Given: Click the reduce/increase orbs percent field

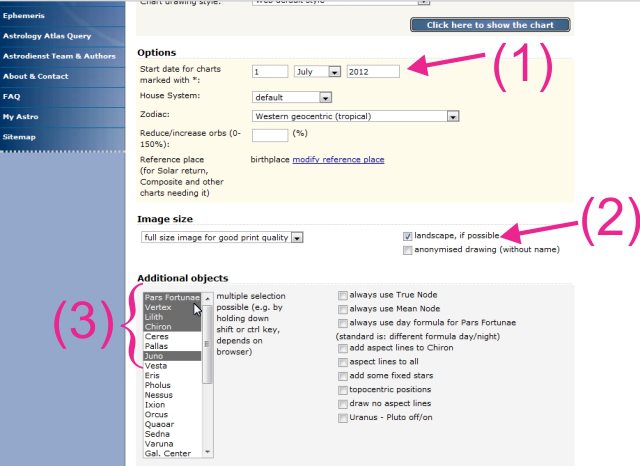Looking at the screenshot, I should (x=270, y=135).
